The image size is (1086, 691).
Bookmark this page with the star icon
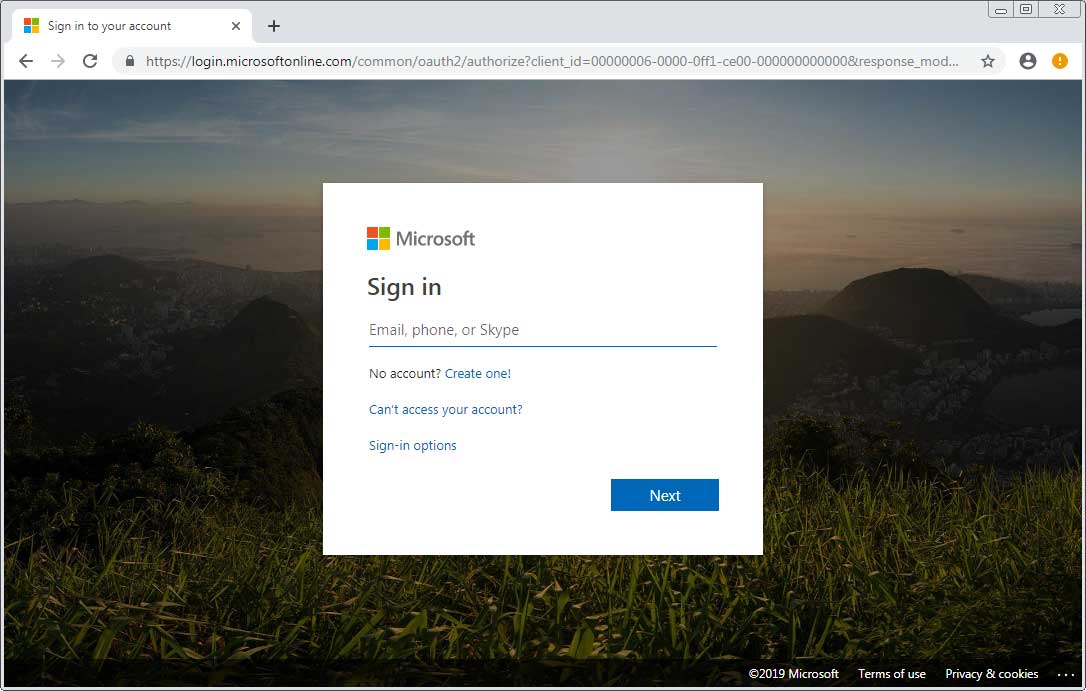988,61
